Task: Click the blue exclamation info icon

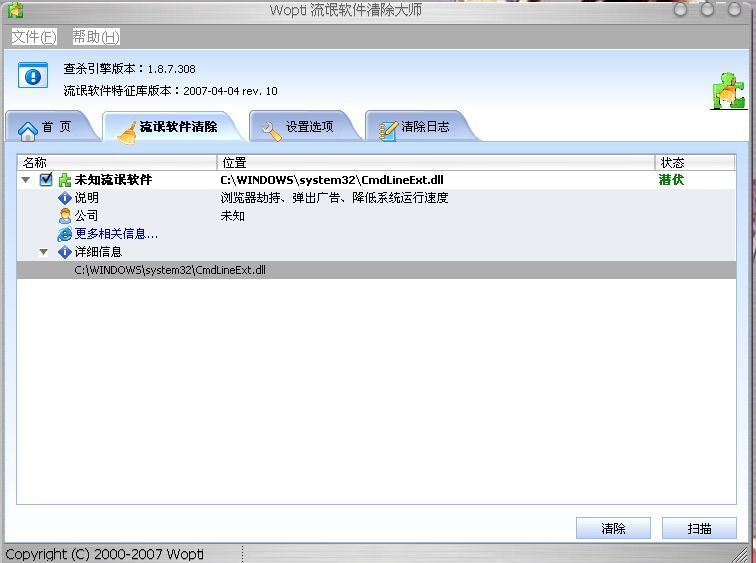Action: [33, 76]
